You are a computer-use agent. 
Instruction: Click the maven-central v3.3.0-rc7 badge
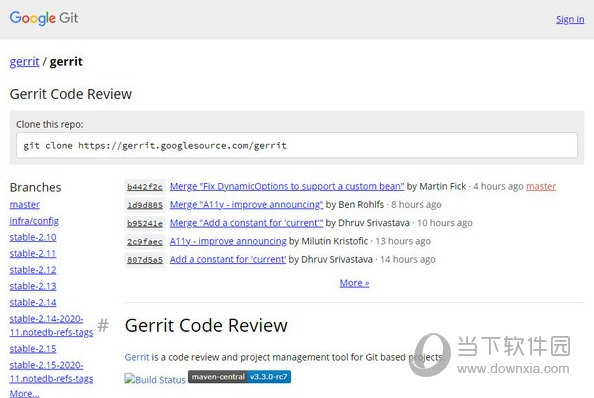pos(239,377)
